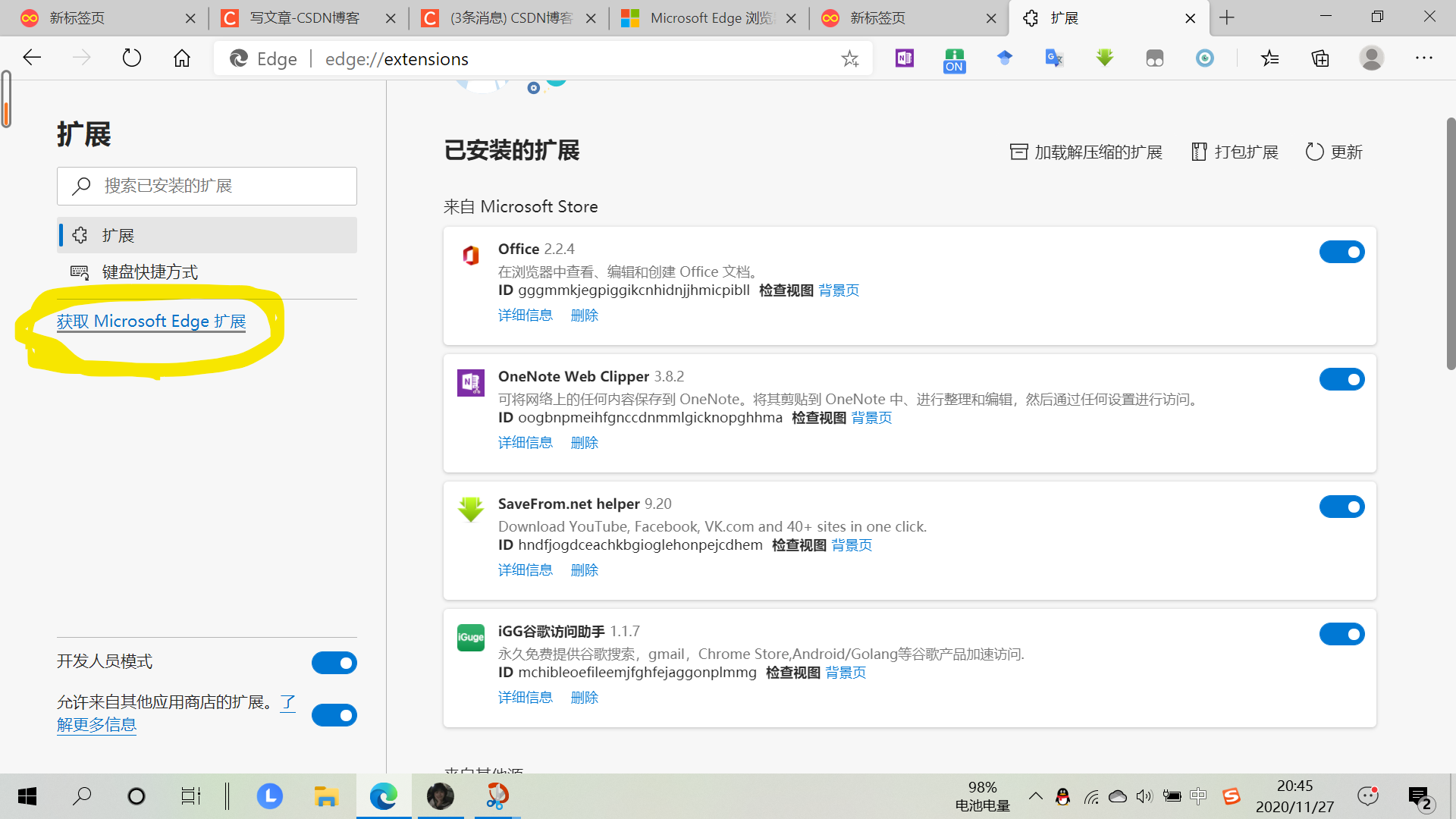1456x819 pixels.
Task: Click the Sogou input icon in system tray
Action: point(1231,796)
